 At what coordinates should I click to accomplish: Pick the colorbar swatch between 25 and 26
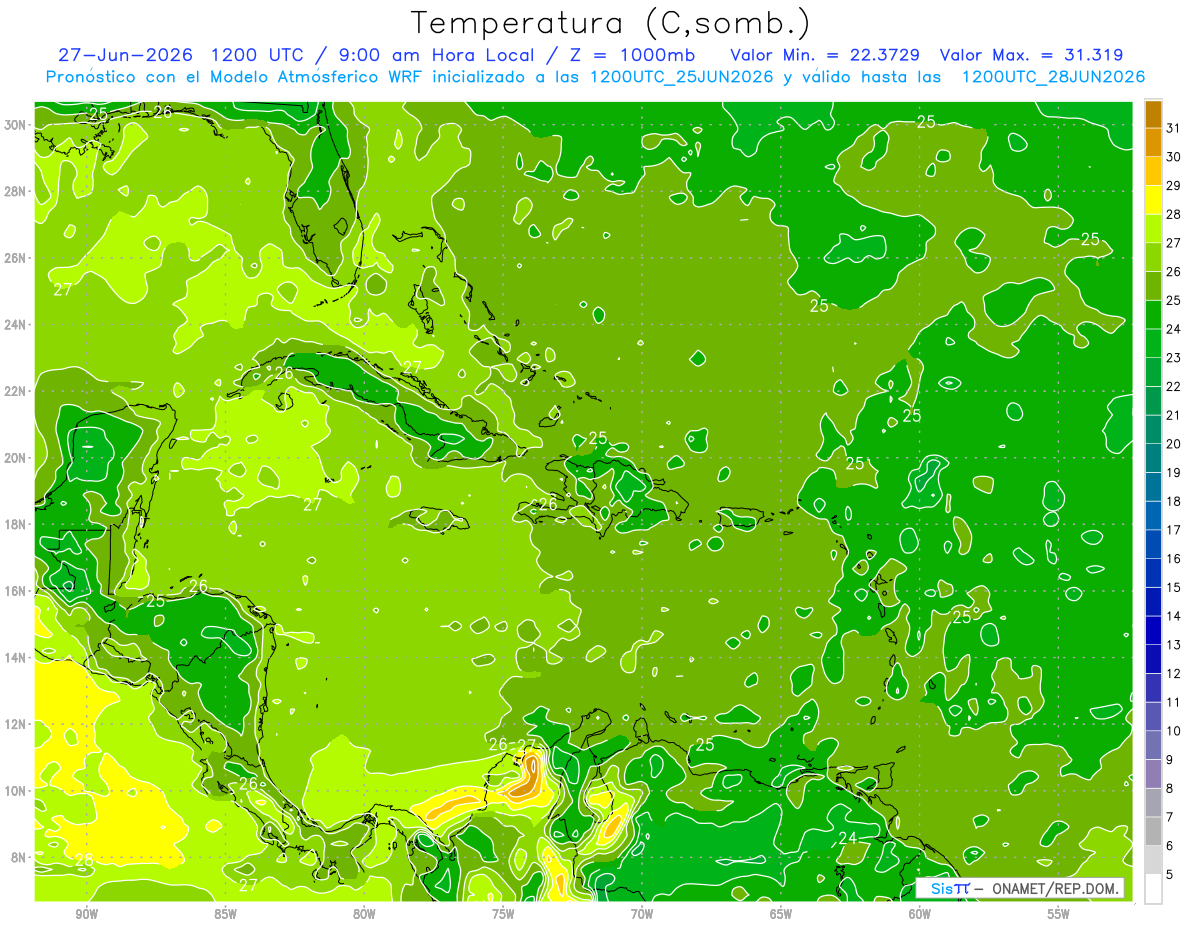point(1153,286)
